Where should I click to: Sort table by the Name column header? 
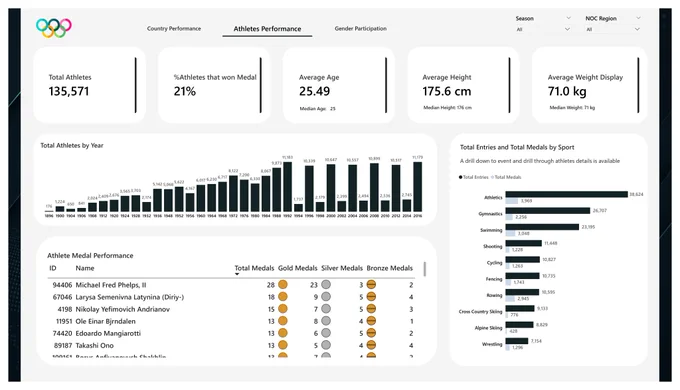(x=85, y=268)
